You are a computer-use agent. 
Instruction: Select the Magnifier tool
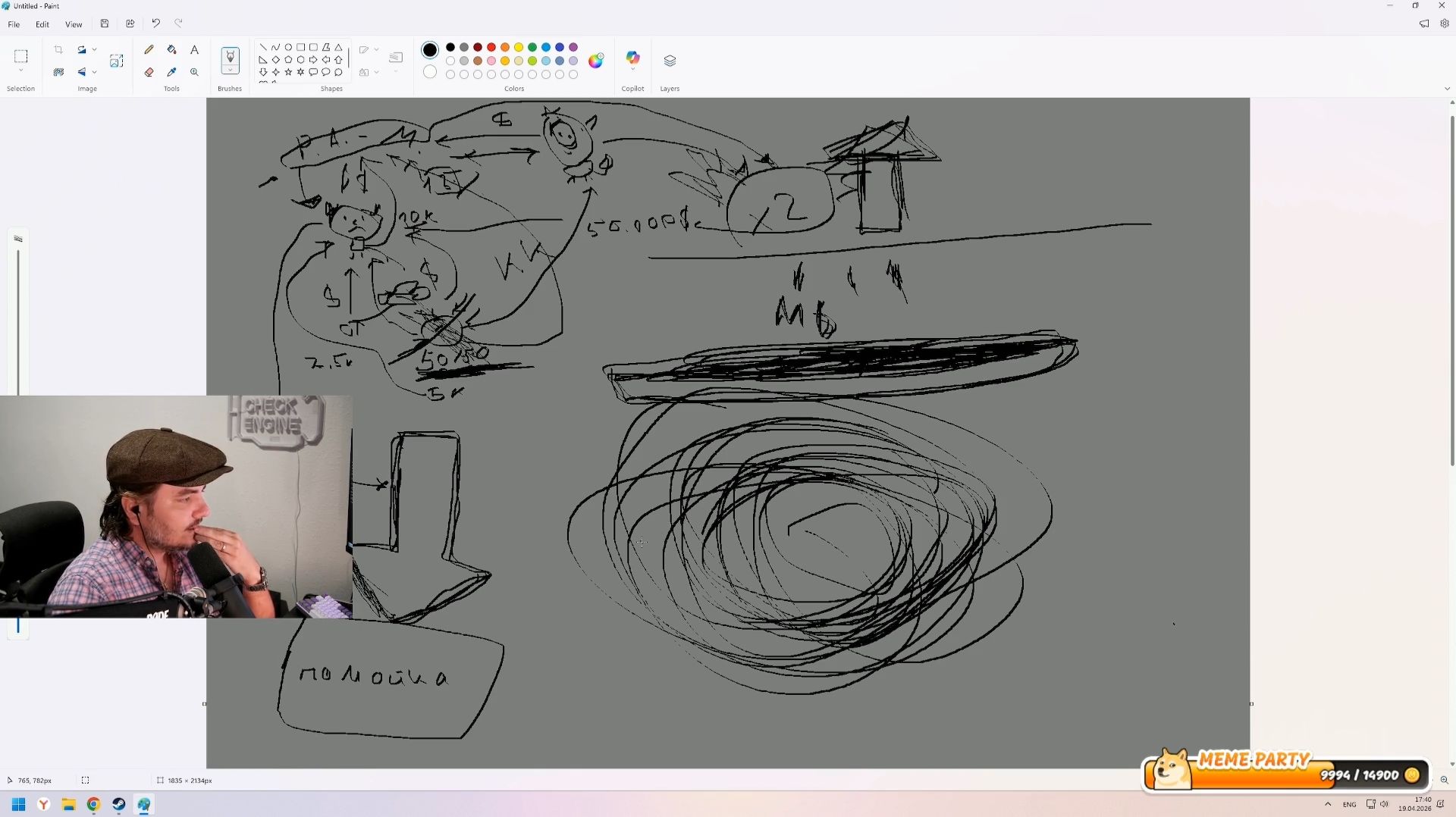coord(194,72)
